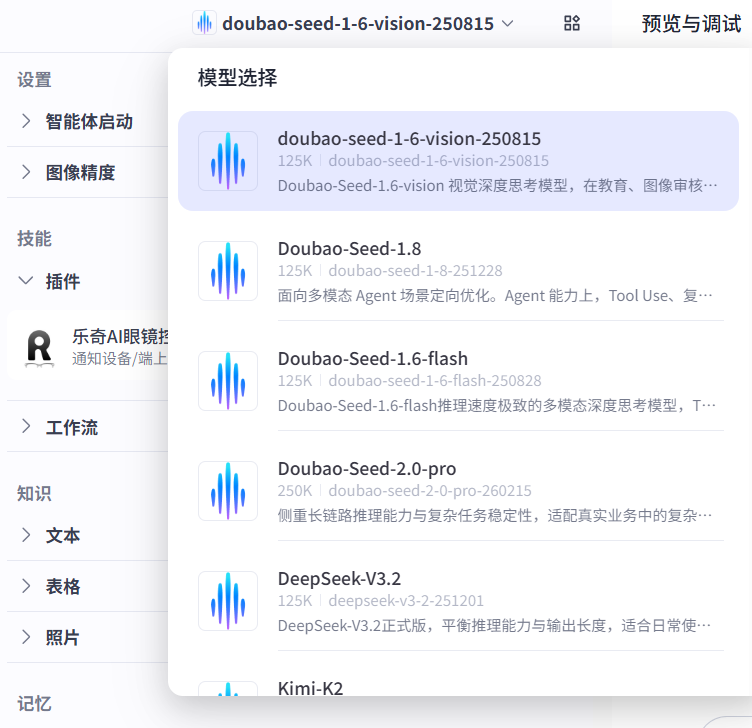Select doubao-seed-1-6-vision-250815 model in list

[458, 161]
